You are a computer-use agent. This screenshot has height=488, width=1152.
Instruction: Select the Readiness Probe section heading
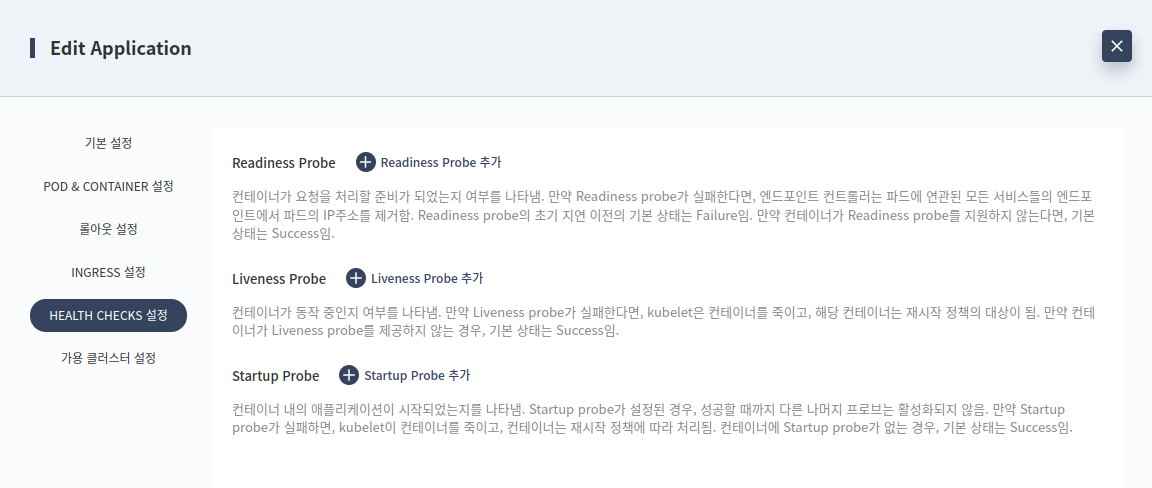click(284, 163)
